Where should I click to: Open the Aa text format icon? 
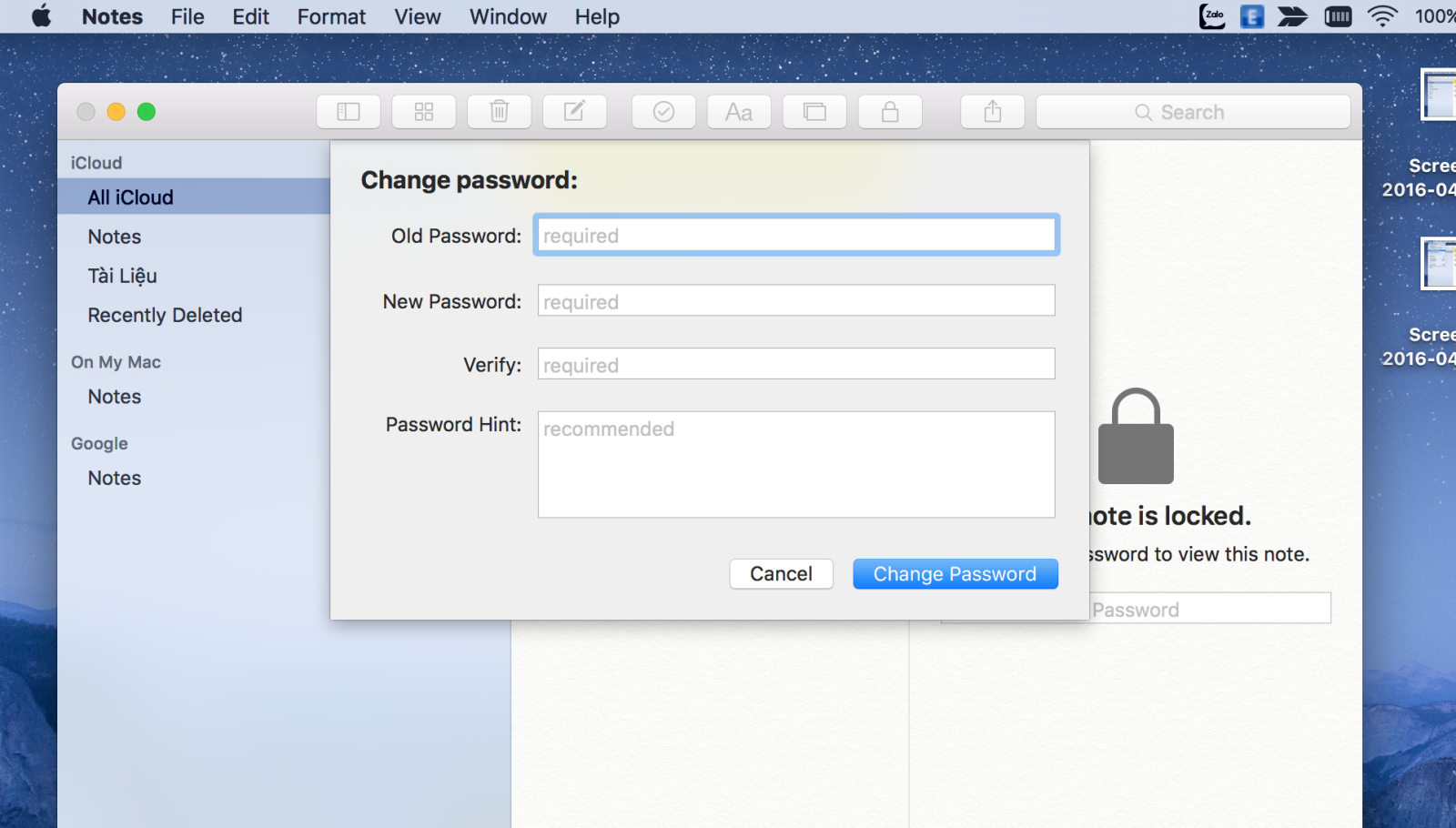click(739, 112)
